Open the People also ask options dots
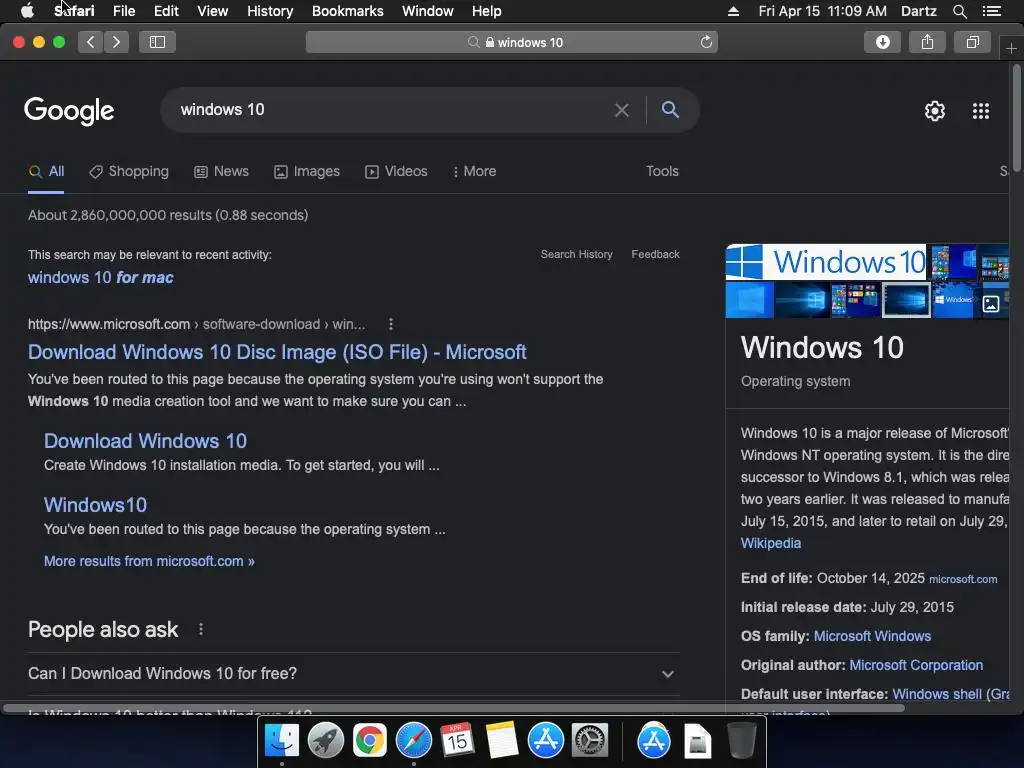 click(200, 629)
